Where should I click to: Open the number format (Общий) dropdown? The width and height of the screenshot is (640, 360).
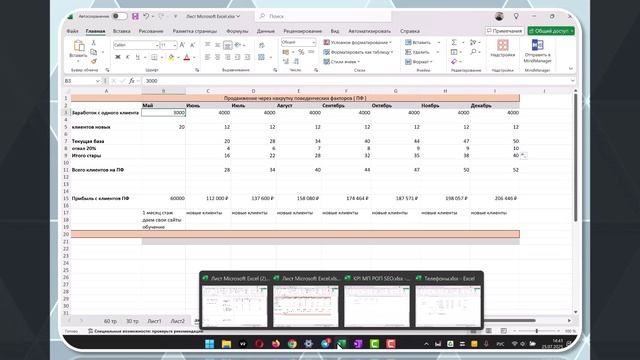313,42
